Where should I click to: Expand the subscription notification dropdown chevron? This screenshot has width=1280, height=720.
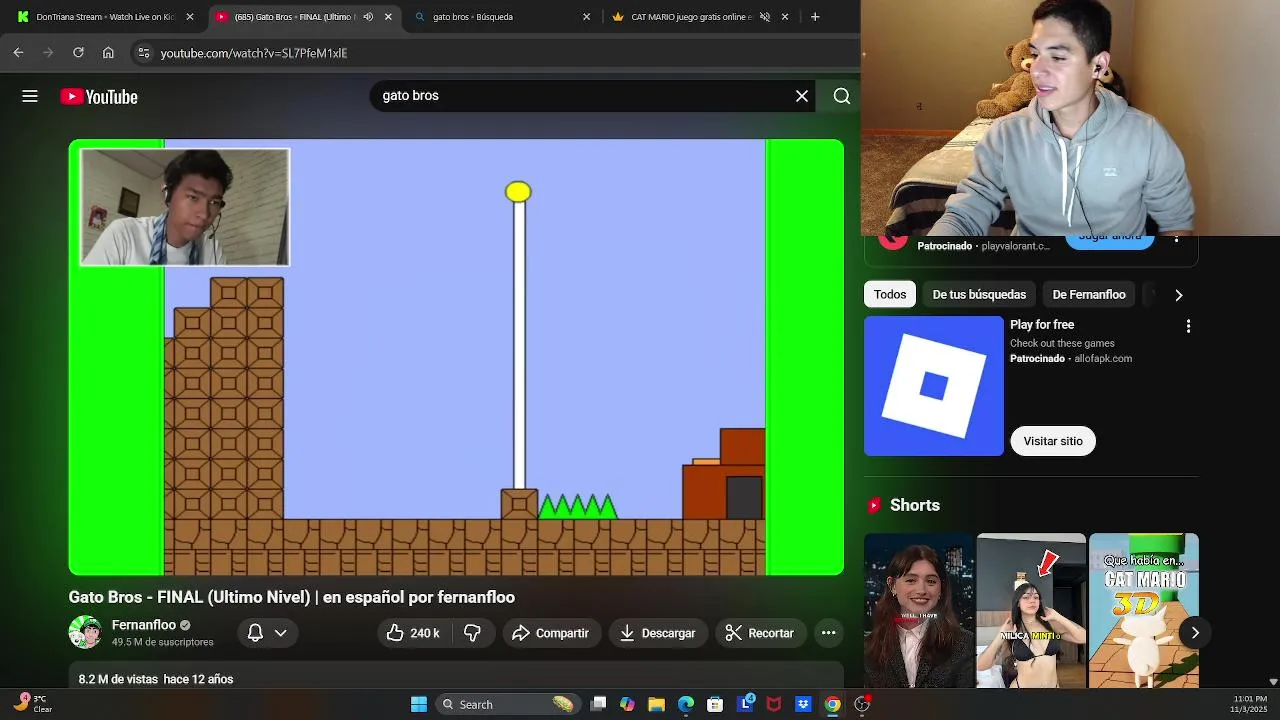[281, 633]
